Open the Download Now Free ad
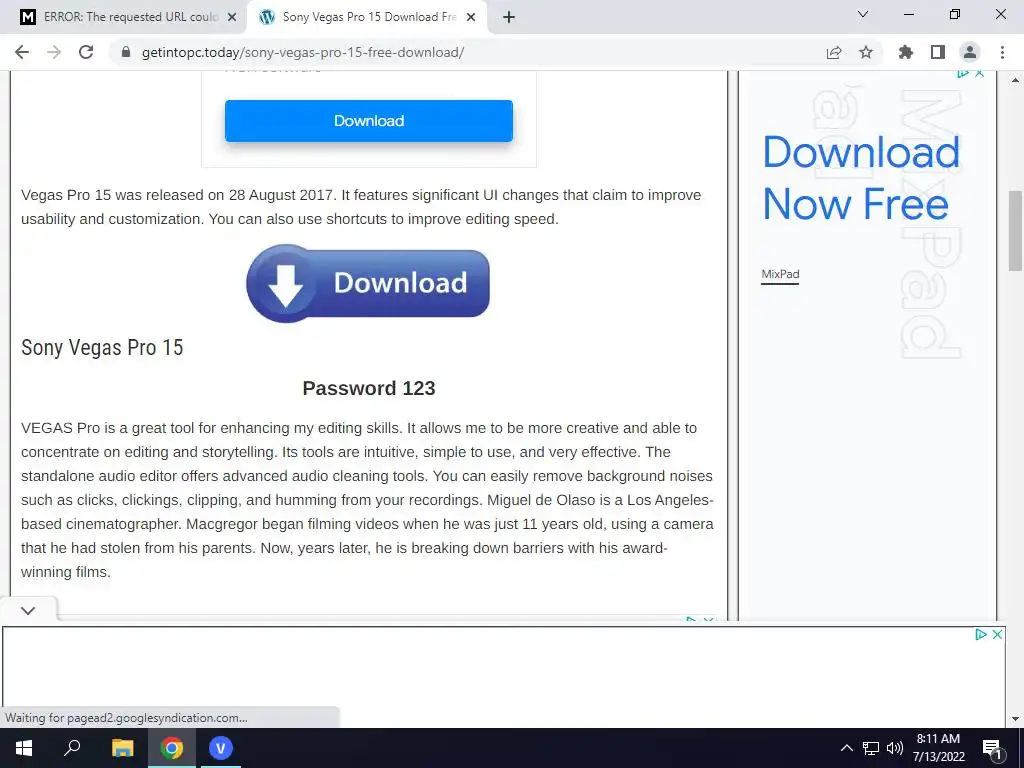This screenshot has height=768, width=1024. (x=861, y=178)
